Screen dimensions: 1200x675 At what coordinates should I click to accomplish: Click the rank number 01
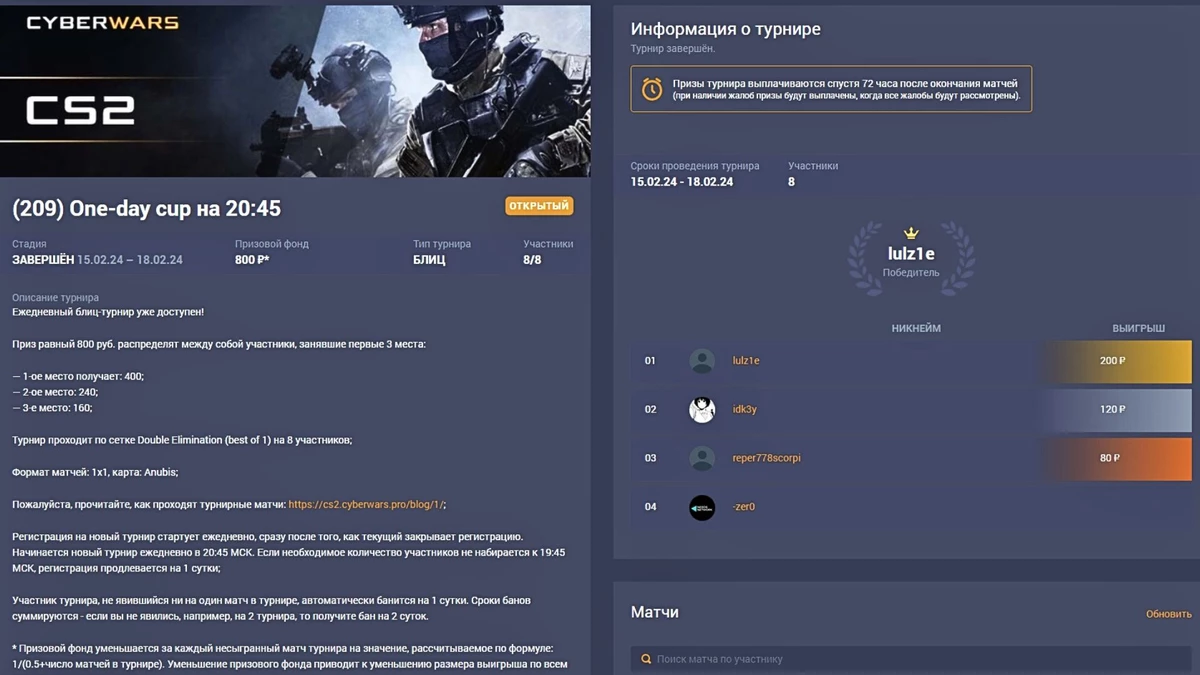(x=650, y=361)
